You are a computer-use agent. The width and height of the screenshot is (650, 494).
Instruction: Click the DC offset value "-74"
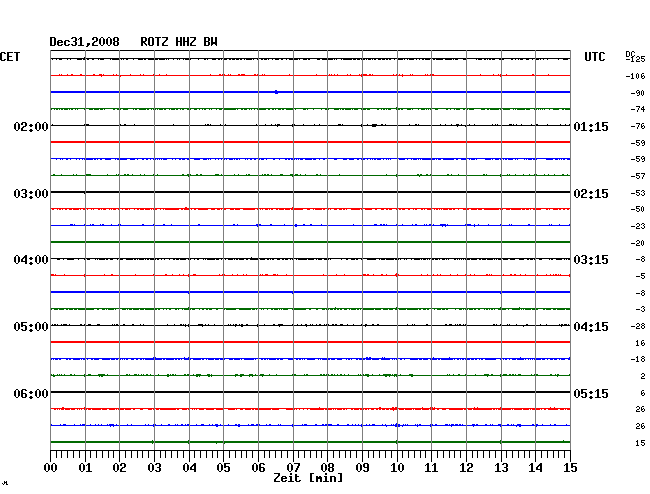tap(638, 109)
